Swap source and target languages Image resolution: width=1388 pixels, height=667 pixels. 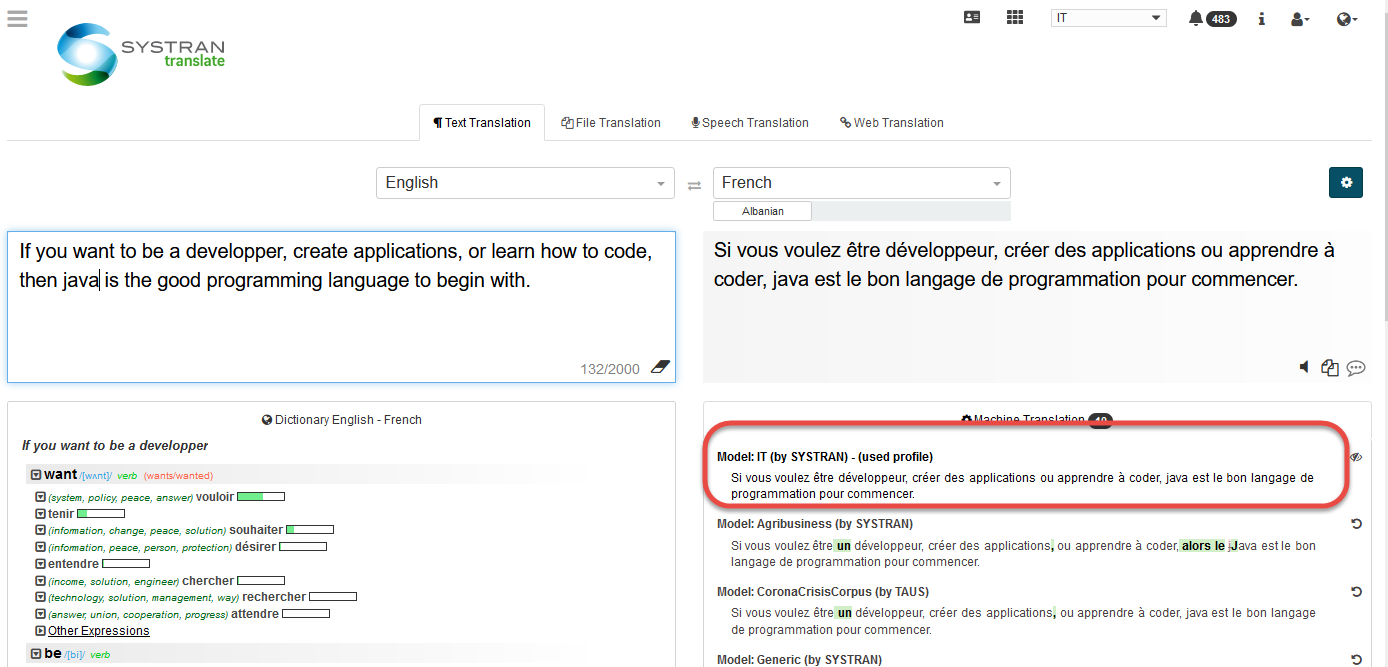(694, 185)
